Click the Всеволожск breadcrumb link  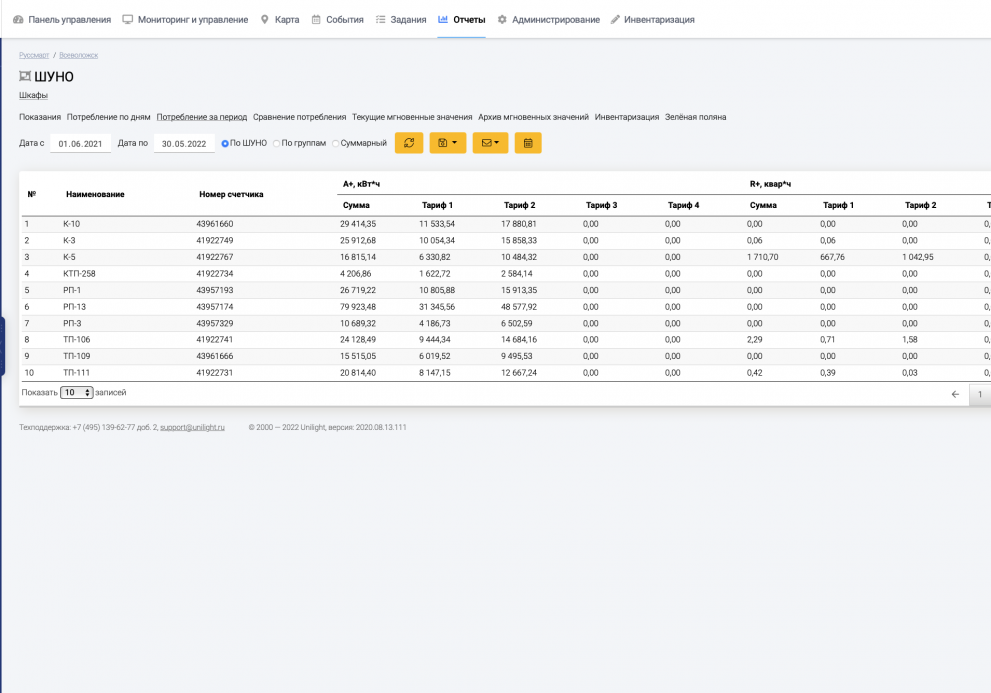(78, 55)
